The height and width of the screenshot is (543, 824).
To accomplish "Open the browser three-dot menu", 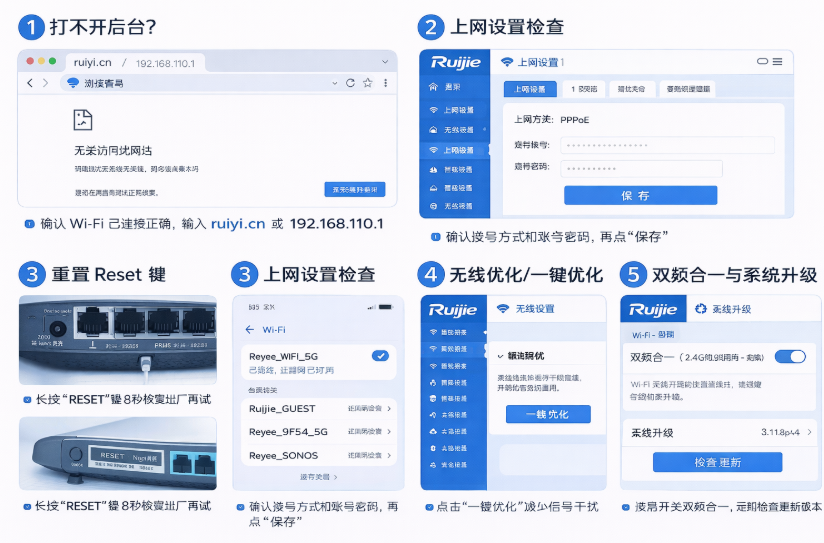I will click(x=386, y=83).
